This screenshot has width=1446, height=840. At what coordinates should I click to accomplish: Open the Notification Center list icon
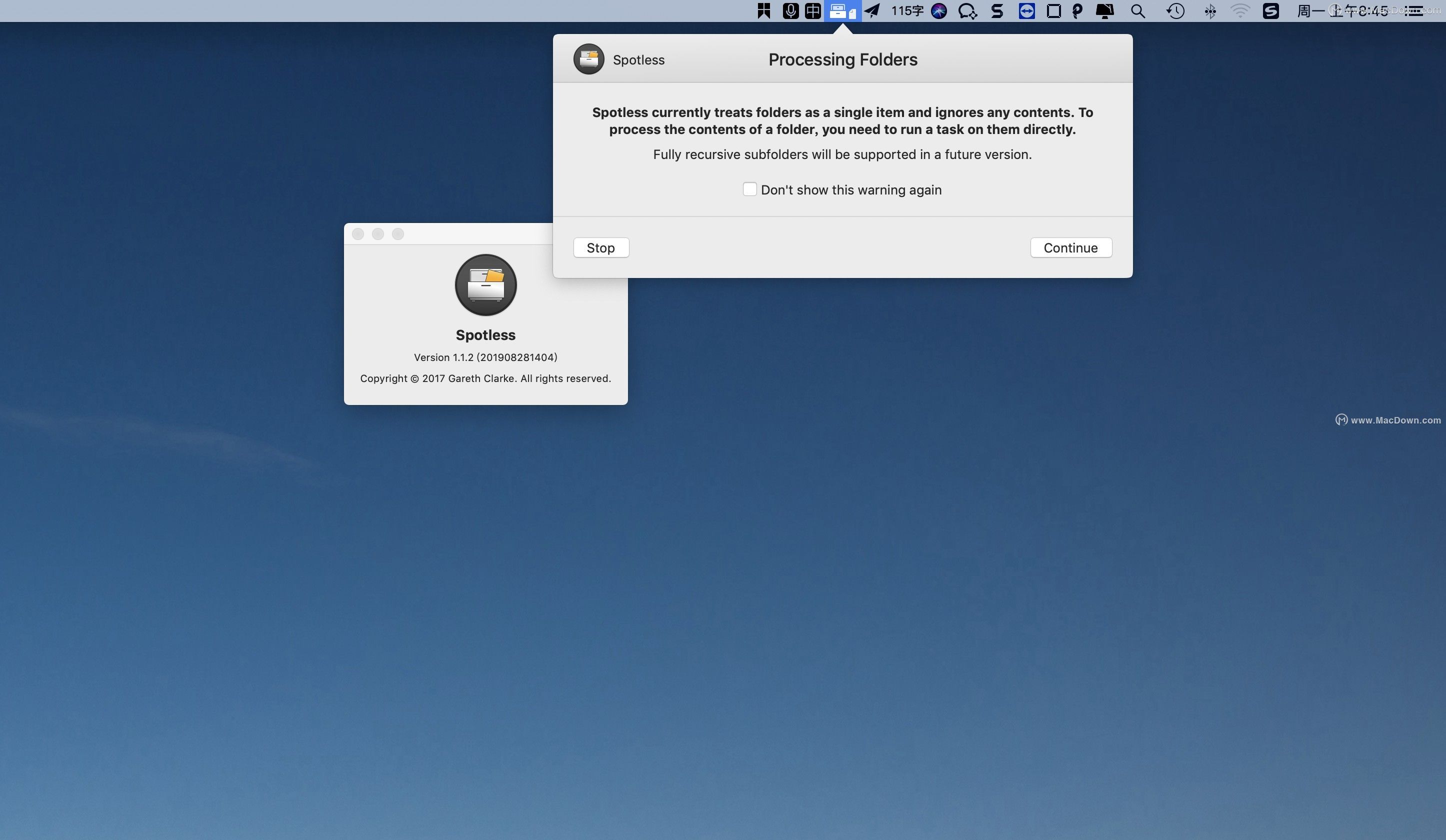coord(1413,11)
